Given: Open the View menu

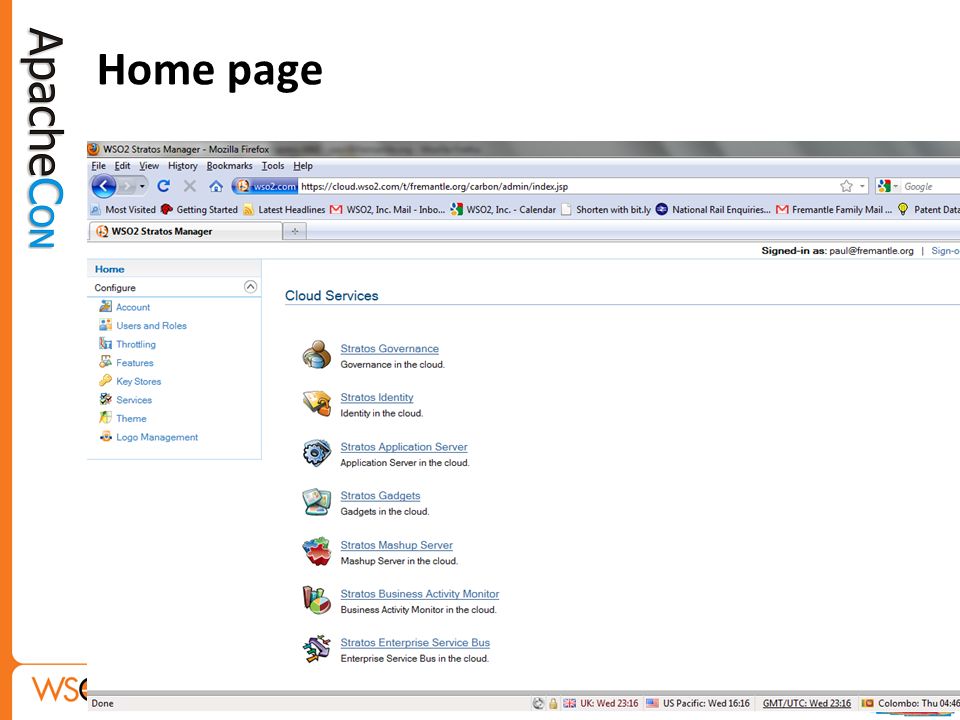Looking at the screenshot, I should [x=149, y=166].
